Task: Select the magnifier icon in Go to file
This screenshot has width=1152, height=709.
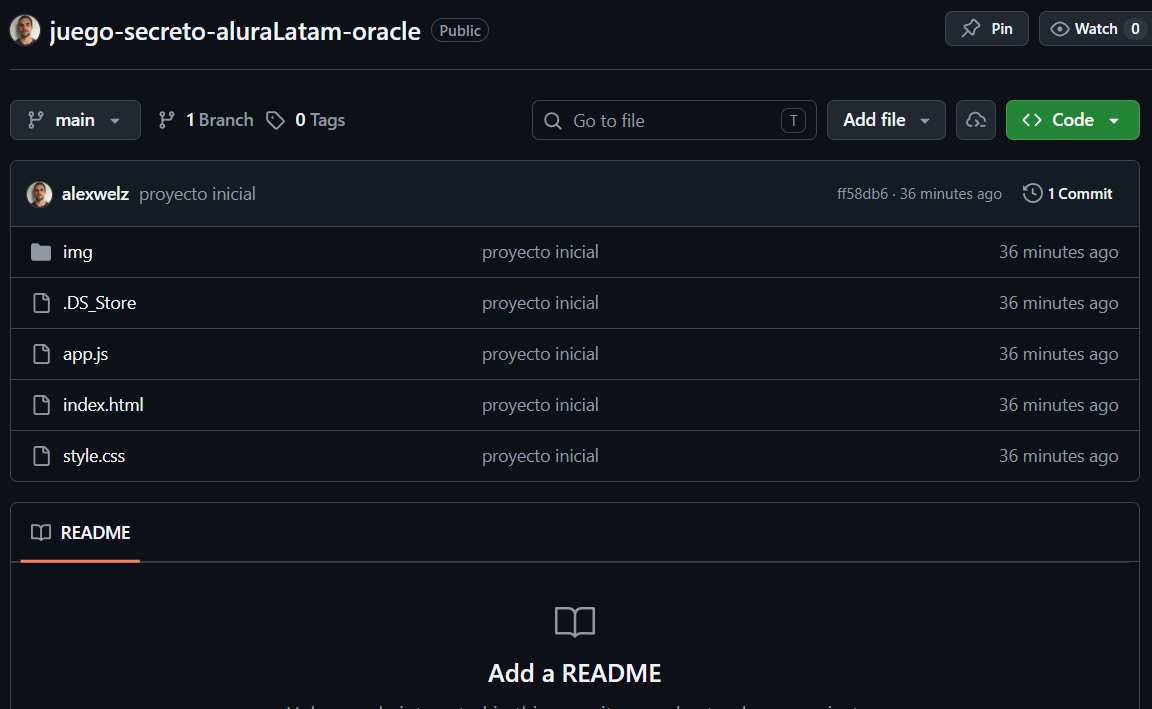Action: tap(552, 120)
